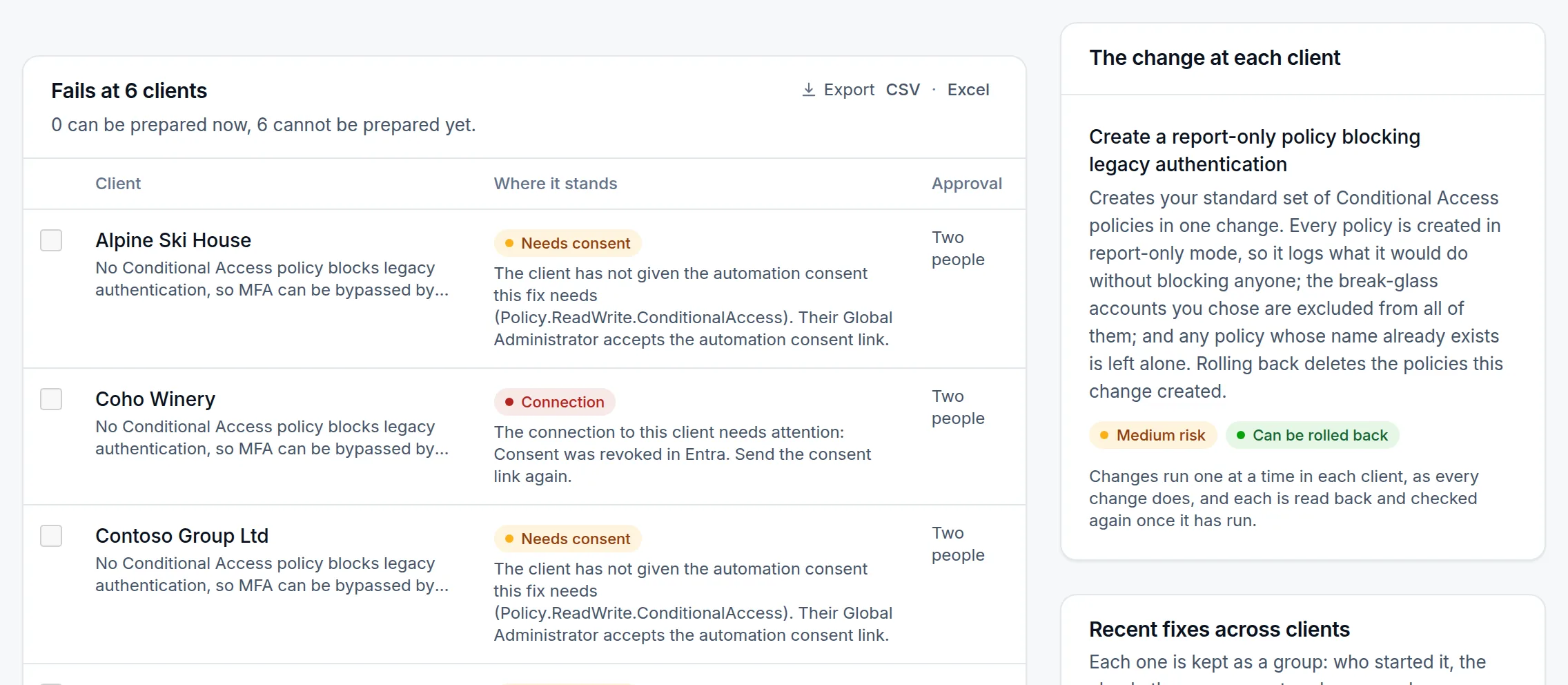Click the Medium risk badge
Viewport: 1568px width, 685px height.
click(1153, 435)
